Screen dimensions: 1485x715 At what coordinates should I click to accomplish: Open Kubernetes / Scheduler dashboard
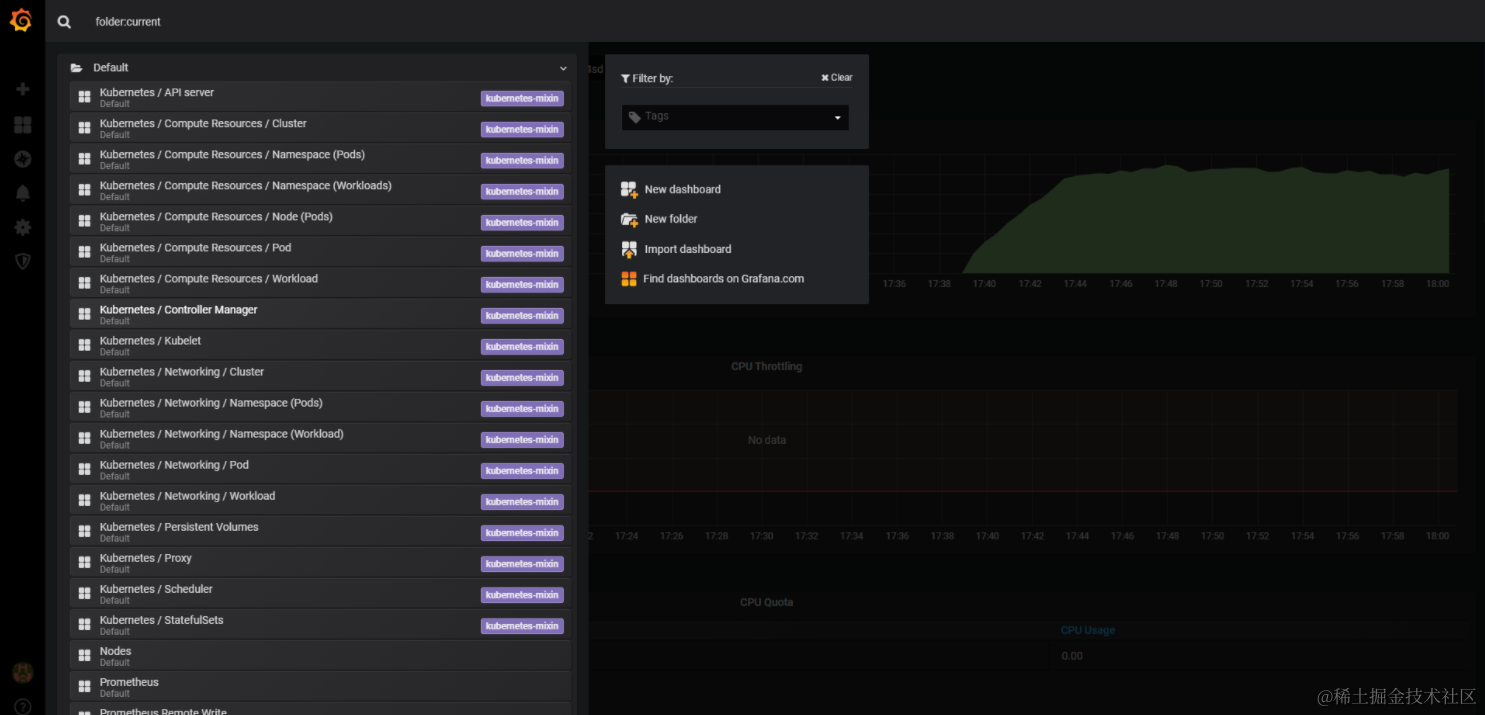(320, 593)
